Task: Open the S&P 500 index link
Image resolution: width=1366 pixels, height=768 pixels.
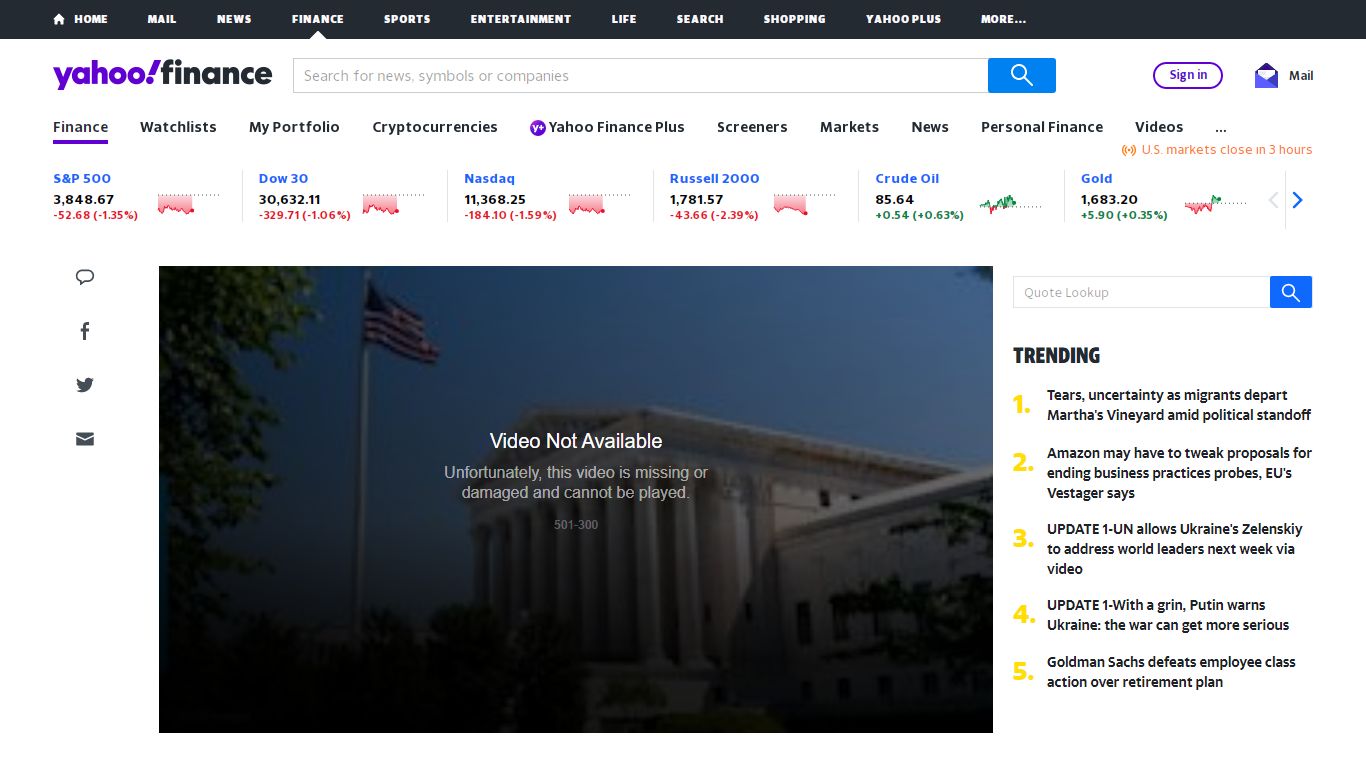Action: 82,178
